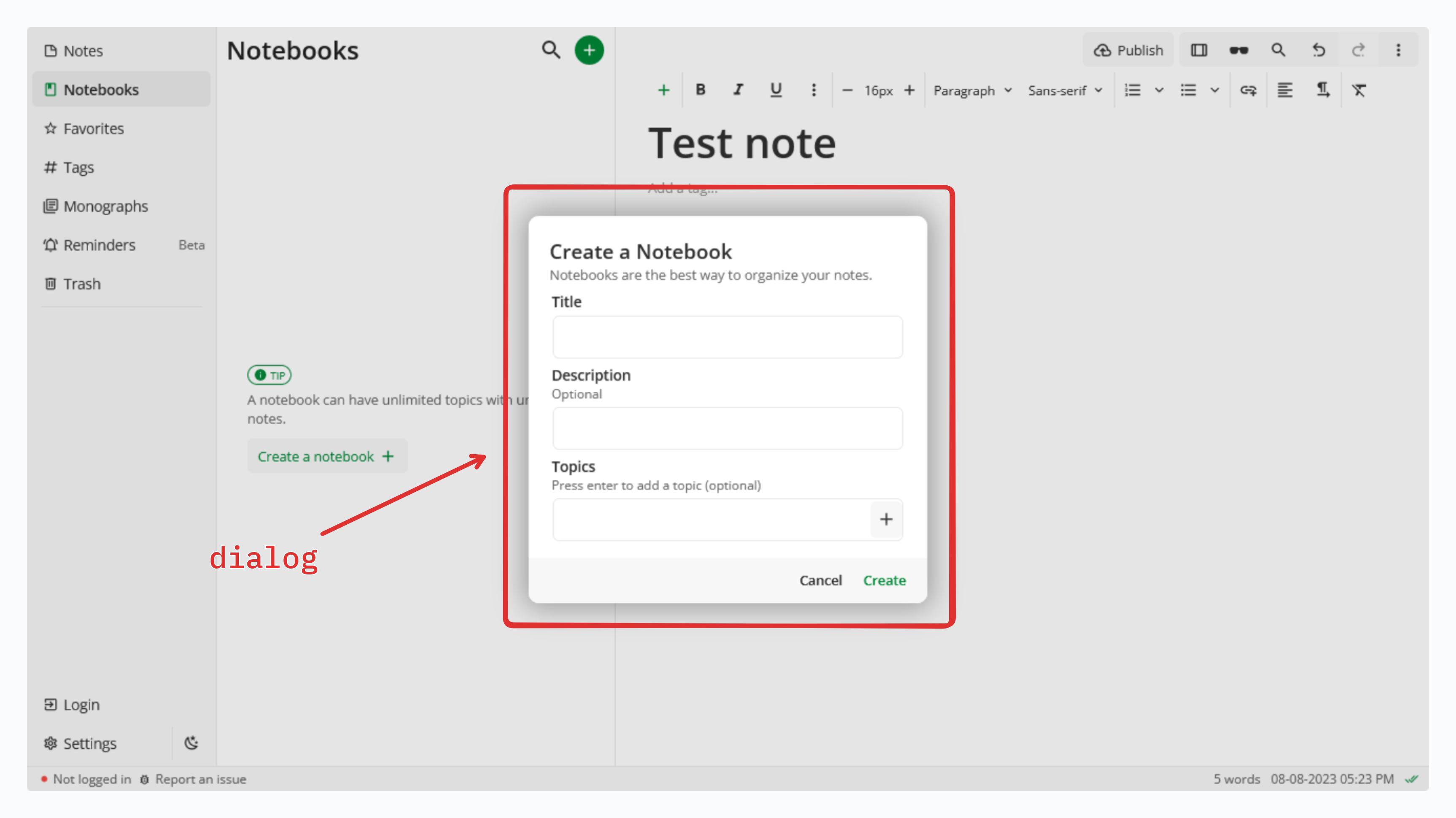Toggle bold formatting
1456x818 pixels.
tap(700, 90)
